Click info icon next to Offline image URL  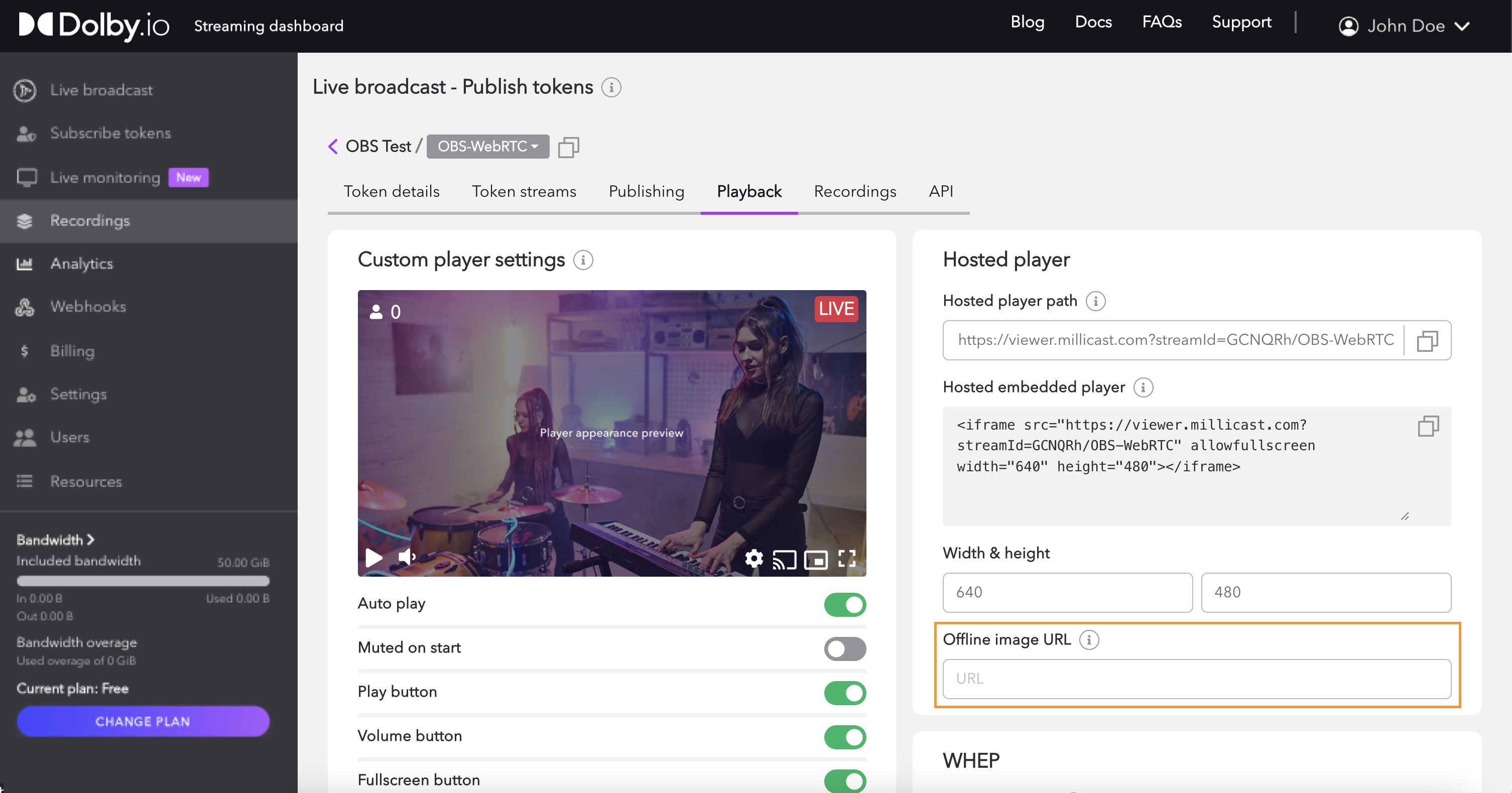[1089, 639]
